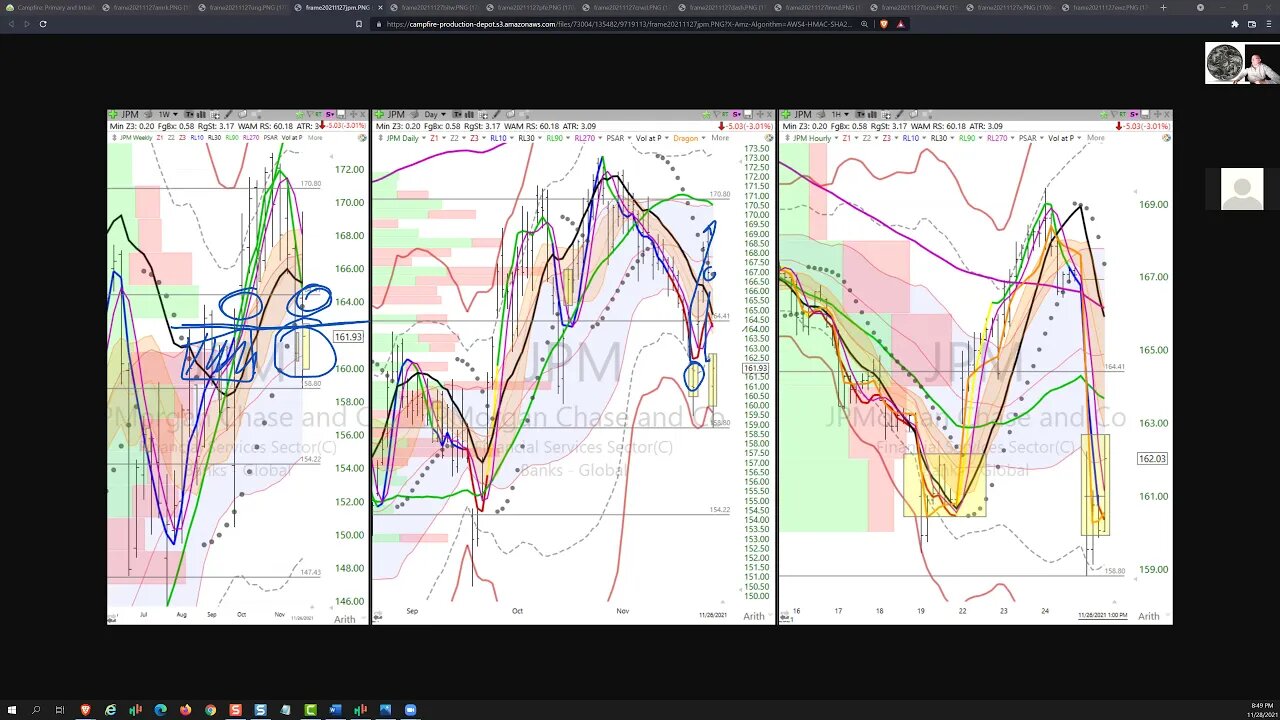Viewport: 1280px width, 720px height.
Task: Open Google Chrome from the taskbar
Action: (x=210, y=710)
